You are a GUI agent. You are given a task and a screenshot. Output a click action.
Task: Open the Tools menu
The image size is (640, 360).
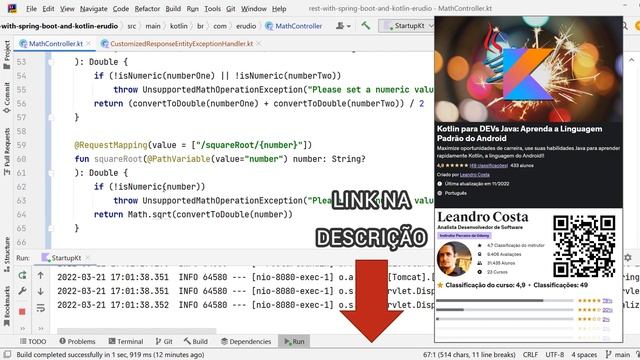pyautogui.click(x=212, y=9)
